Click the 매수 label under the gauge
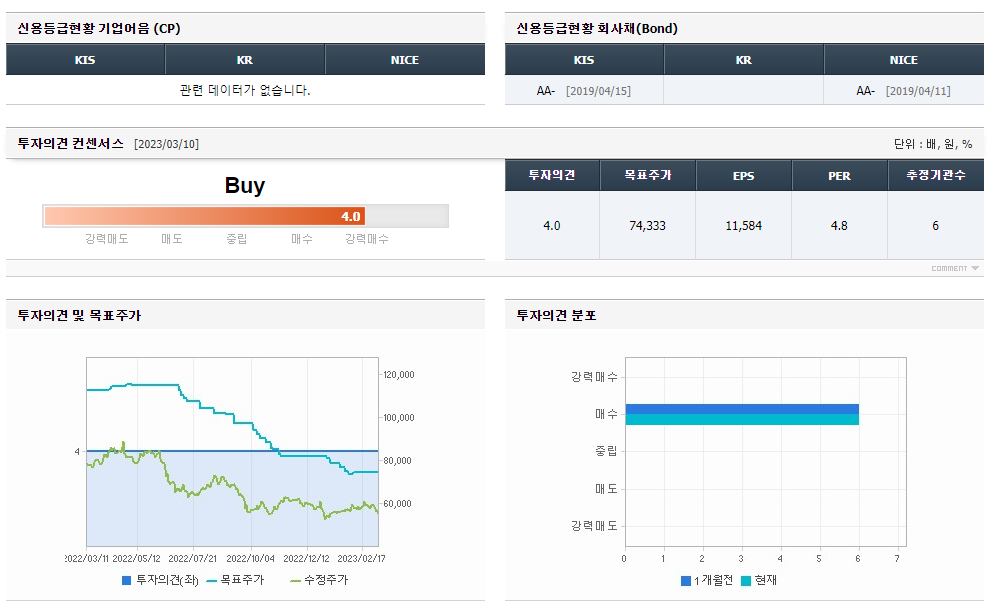This screenshot has width=989, height=612. (x=301, y=238)
